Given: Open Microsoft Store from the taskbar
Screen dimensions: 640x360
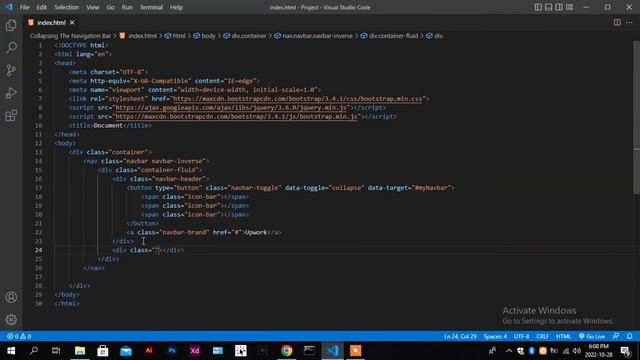Looking at the screenshot, I should point(102,351).
